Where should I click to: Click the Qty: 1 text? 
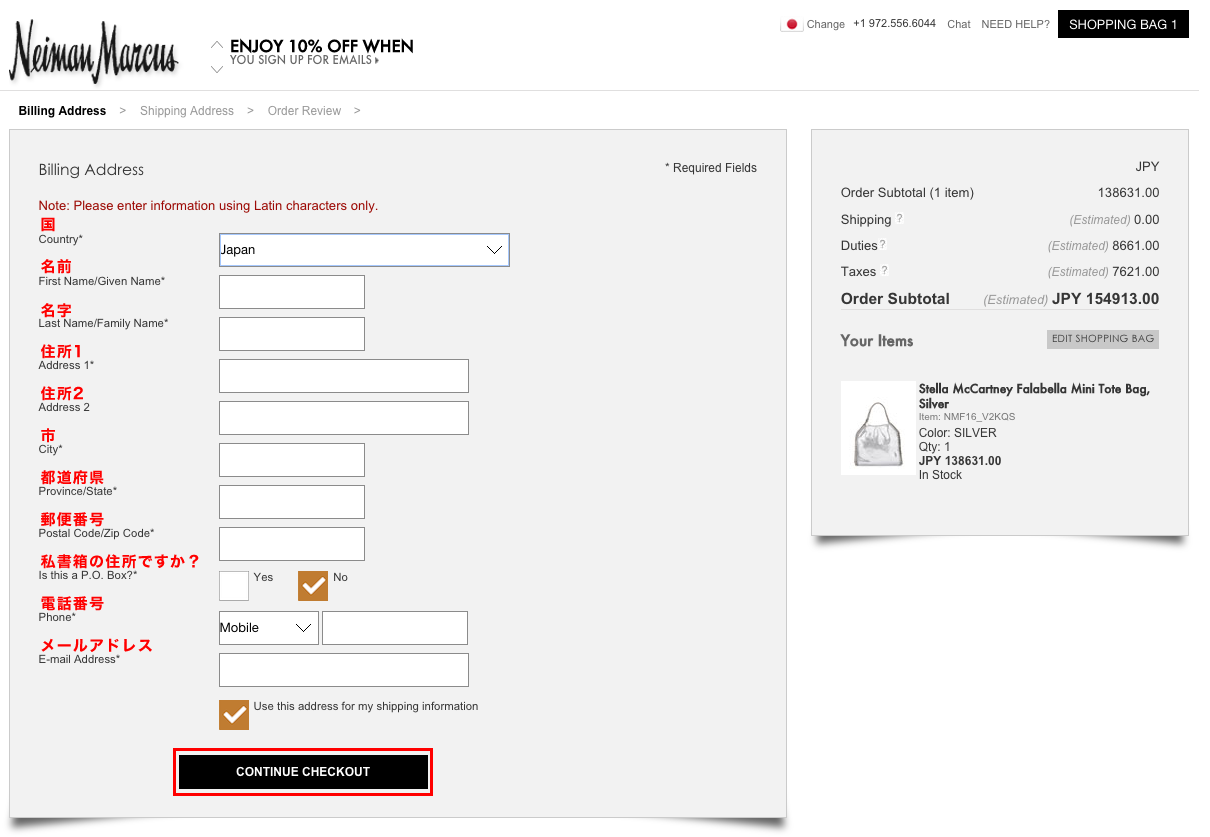(935, 447)
